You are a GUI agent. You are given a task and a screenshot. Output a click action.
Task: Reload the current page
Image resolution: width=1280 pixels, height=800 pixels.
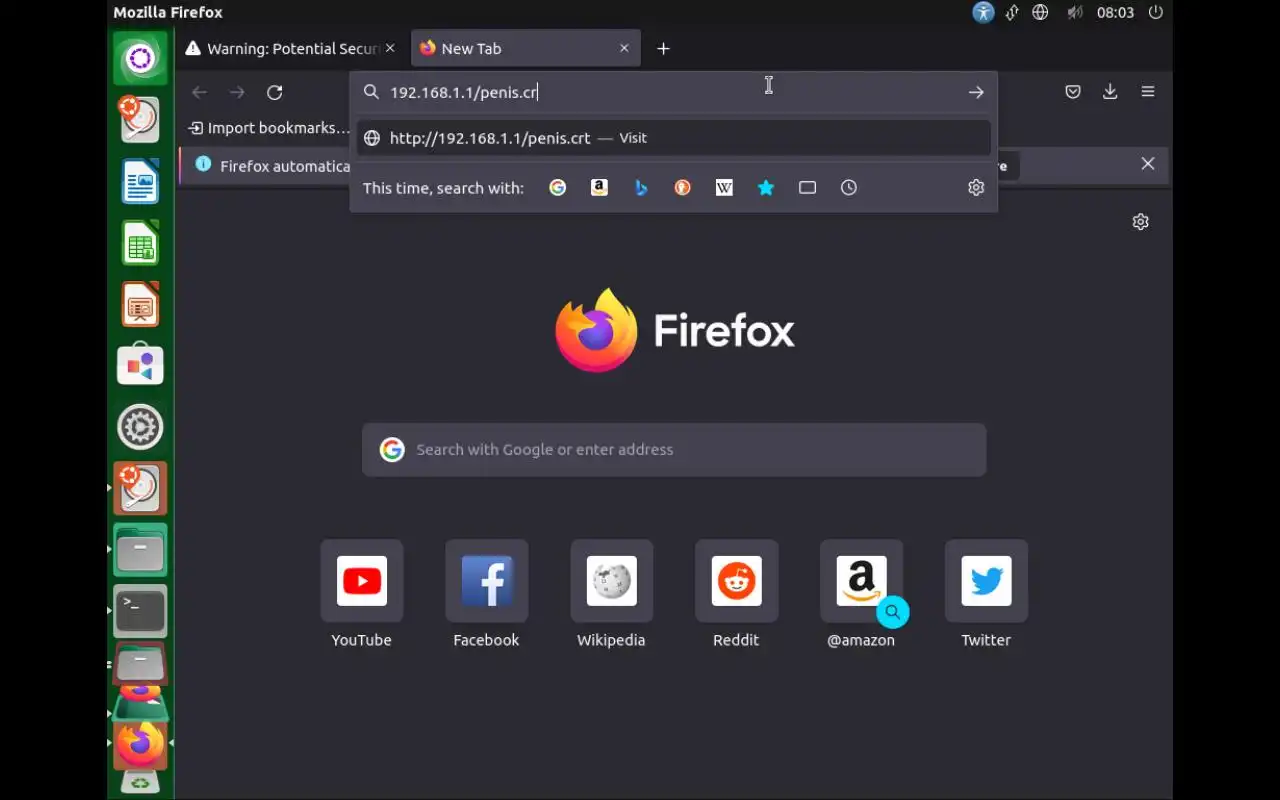coord(275,92)
